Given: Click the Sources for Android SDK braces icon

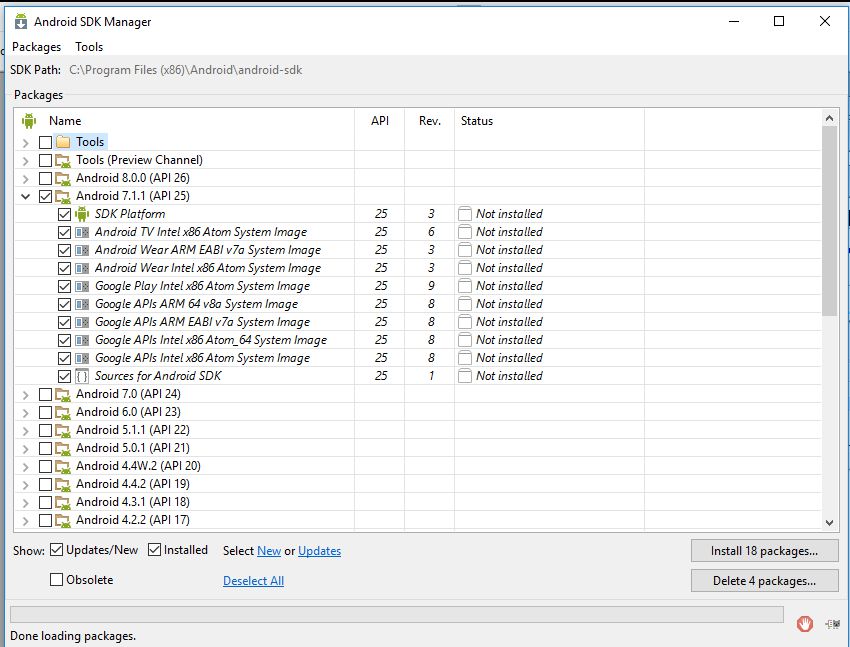Looking at the screenshot, I should coord(82,376).
